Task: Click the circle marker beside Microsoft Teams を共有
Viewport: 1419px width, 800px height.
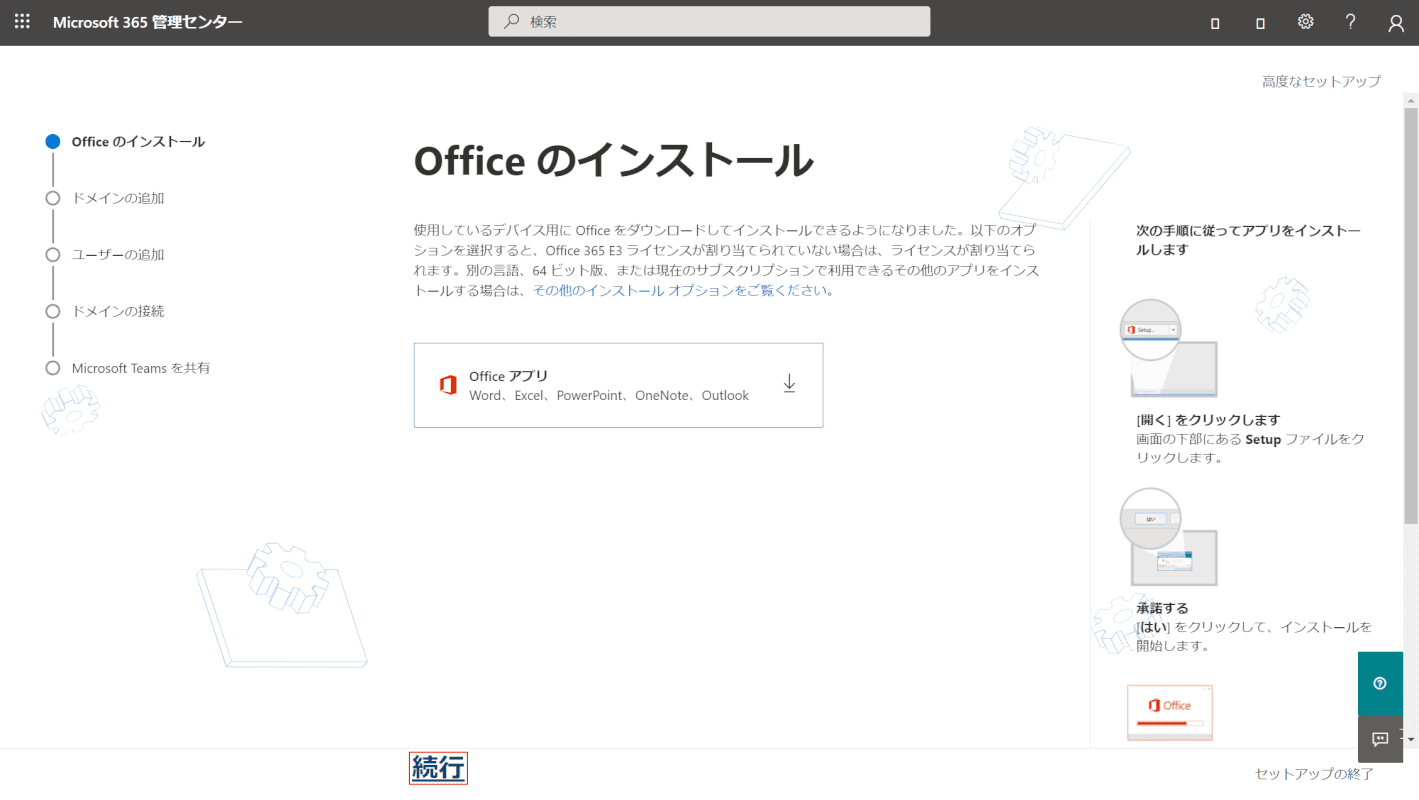Action: click(x=53, y=368)
